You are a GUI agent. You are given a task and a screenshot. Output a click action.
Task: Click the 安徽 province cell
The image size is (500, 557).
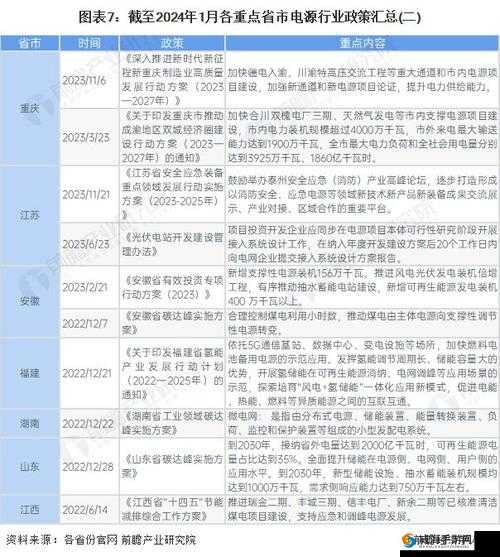tap(29, 302)
